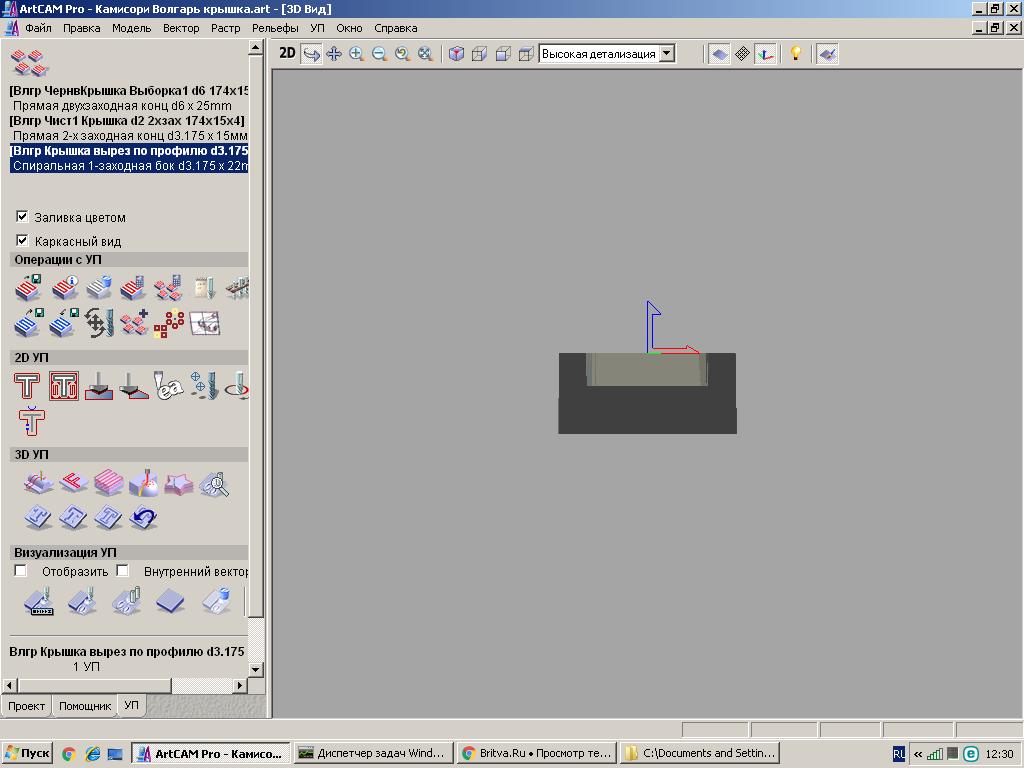1024x768 pixels.
Task: Switch to the 'Помощник' tab
Action: pyautogui.click(x=85, y=706)
